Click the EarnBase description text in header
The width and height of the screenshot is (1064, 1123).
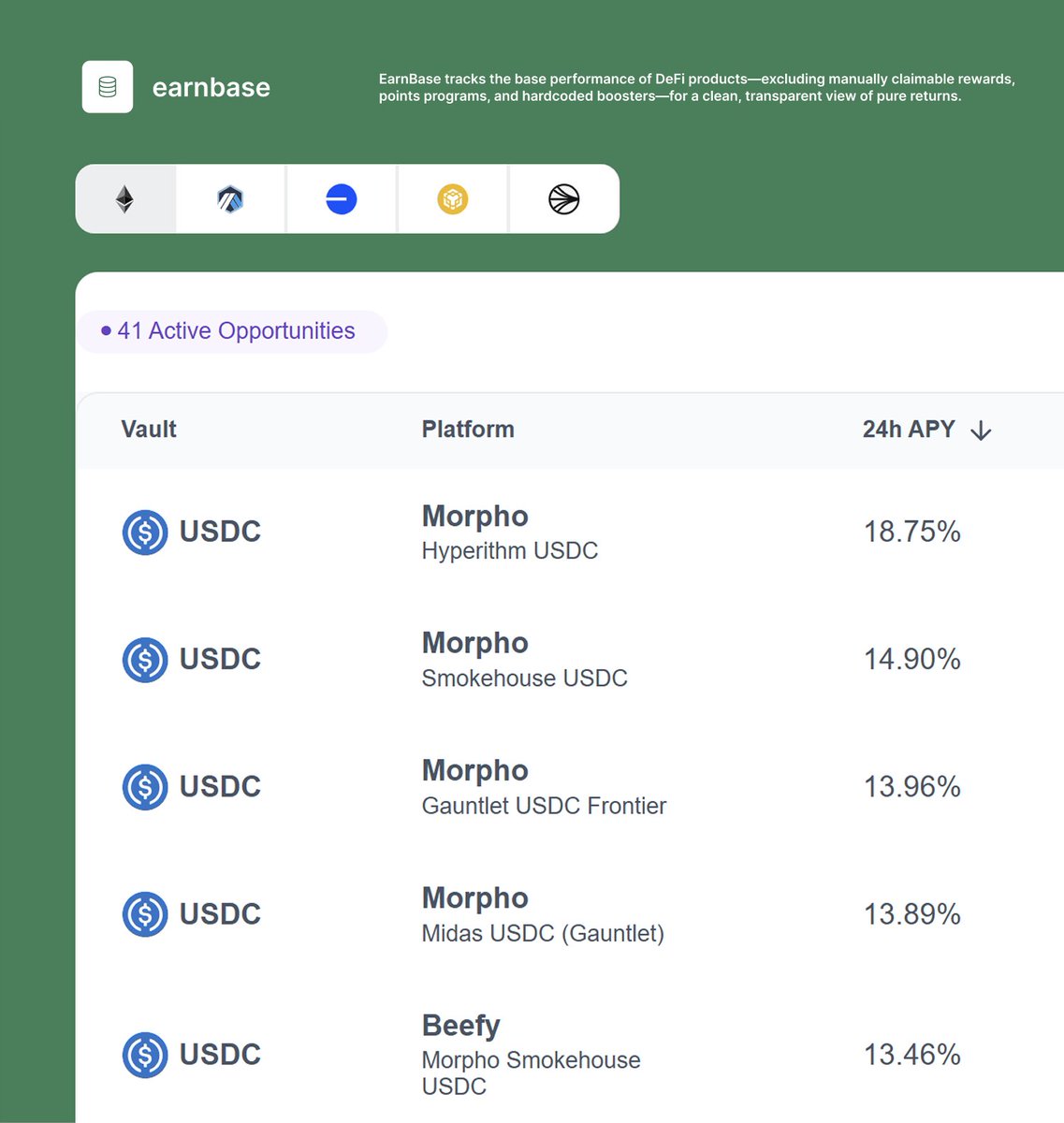697,87
